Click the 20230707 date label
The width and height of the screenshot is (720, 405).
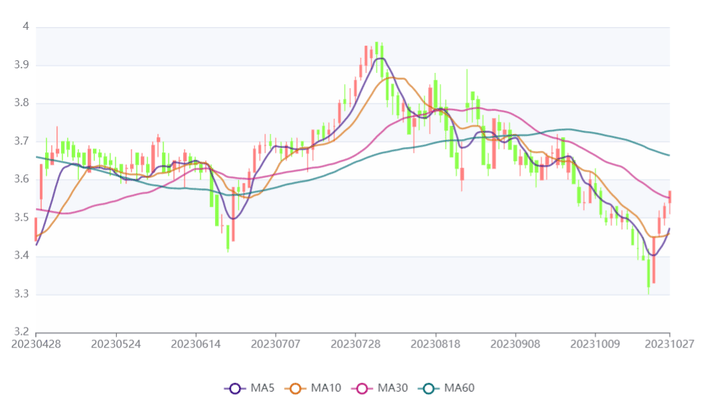pos(276,344)
